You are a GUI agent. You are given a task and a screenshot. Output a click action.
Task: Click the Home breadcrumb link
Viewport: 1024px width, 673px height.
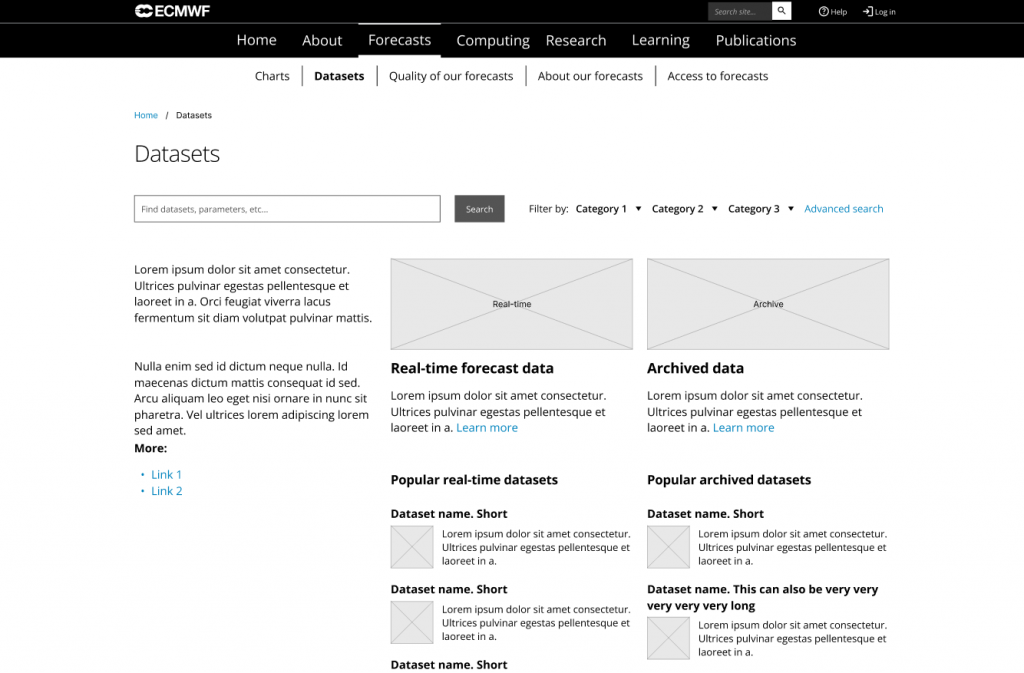(x=145, y=115)
